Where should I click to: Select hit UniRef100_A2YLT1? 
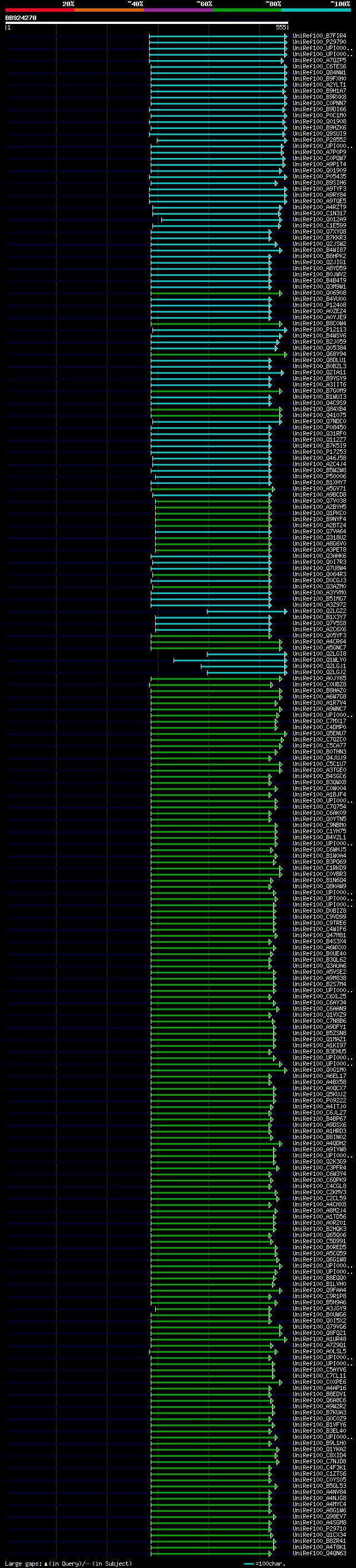[319, 85]
